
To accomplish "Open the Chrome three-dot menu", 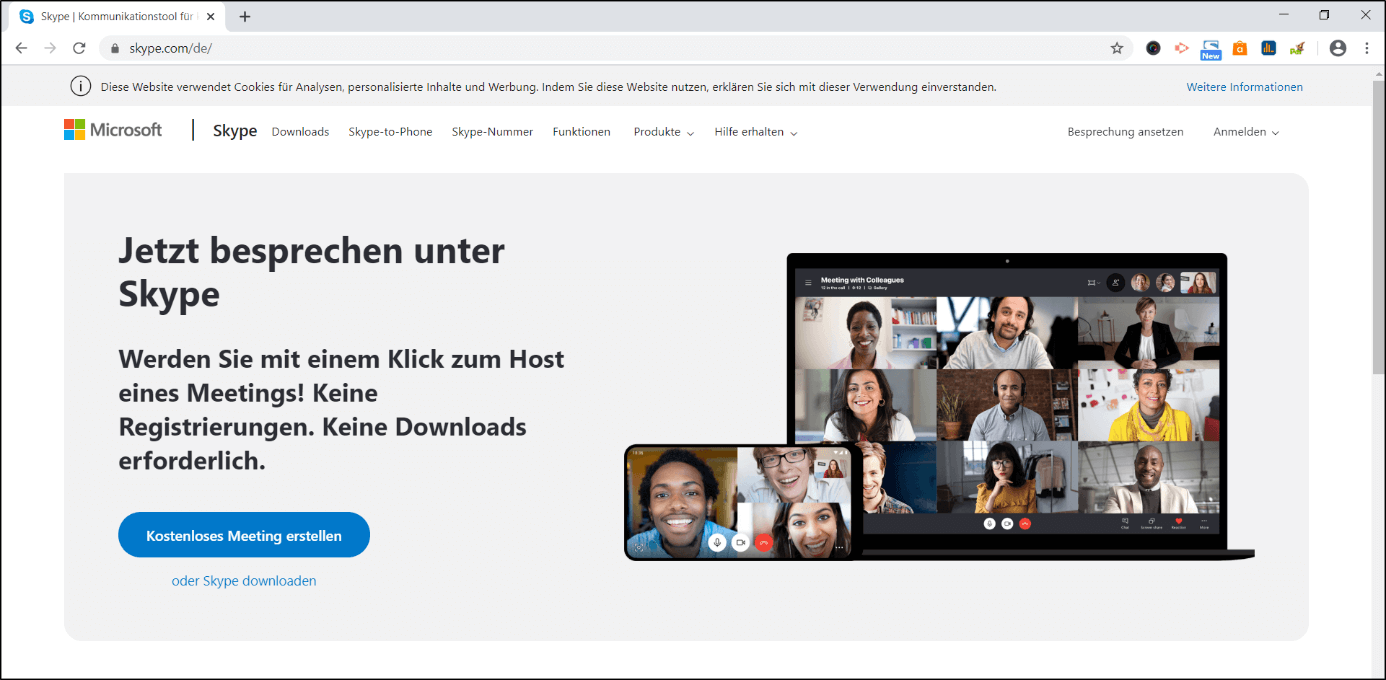I will [x=1367, y=48].
